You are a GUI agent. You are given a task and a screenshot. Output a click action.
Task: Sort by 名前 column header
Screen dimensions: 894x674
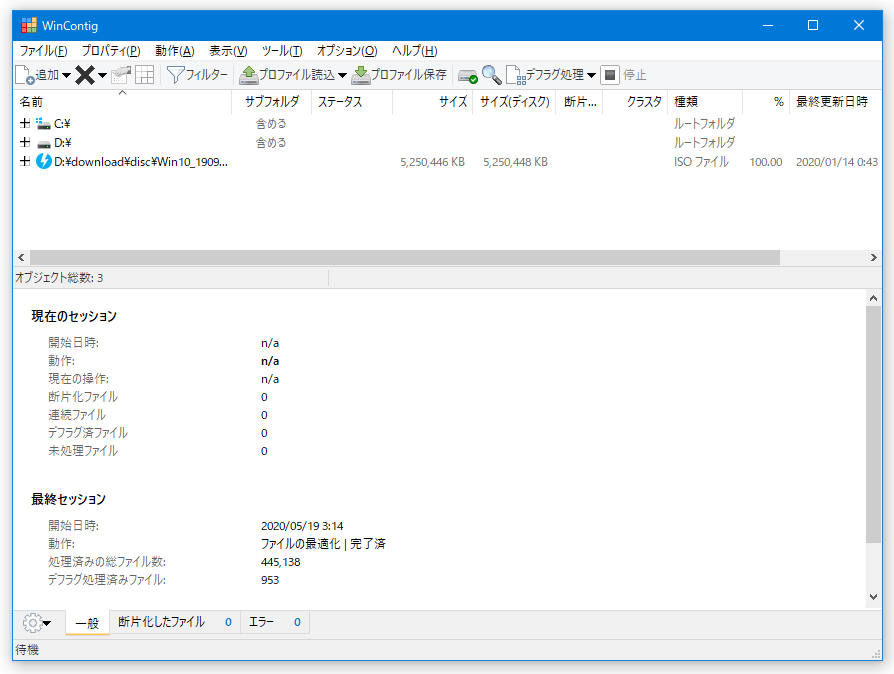coord(123,101)
